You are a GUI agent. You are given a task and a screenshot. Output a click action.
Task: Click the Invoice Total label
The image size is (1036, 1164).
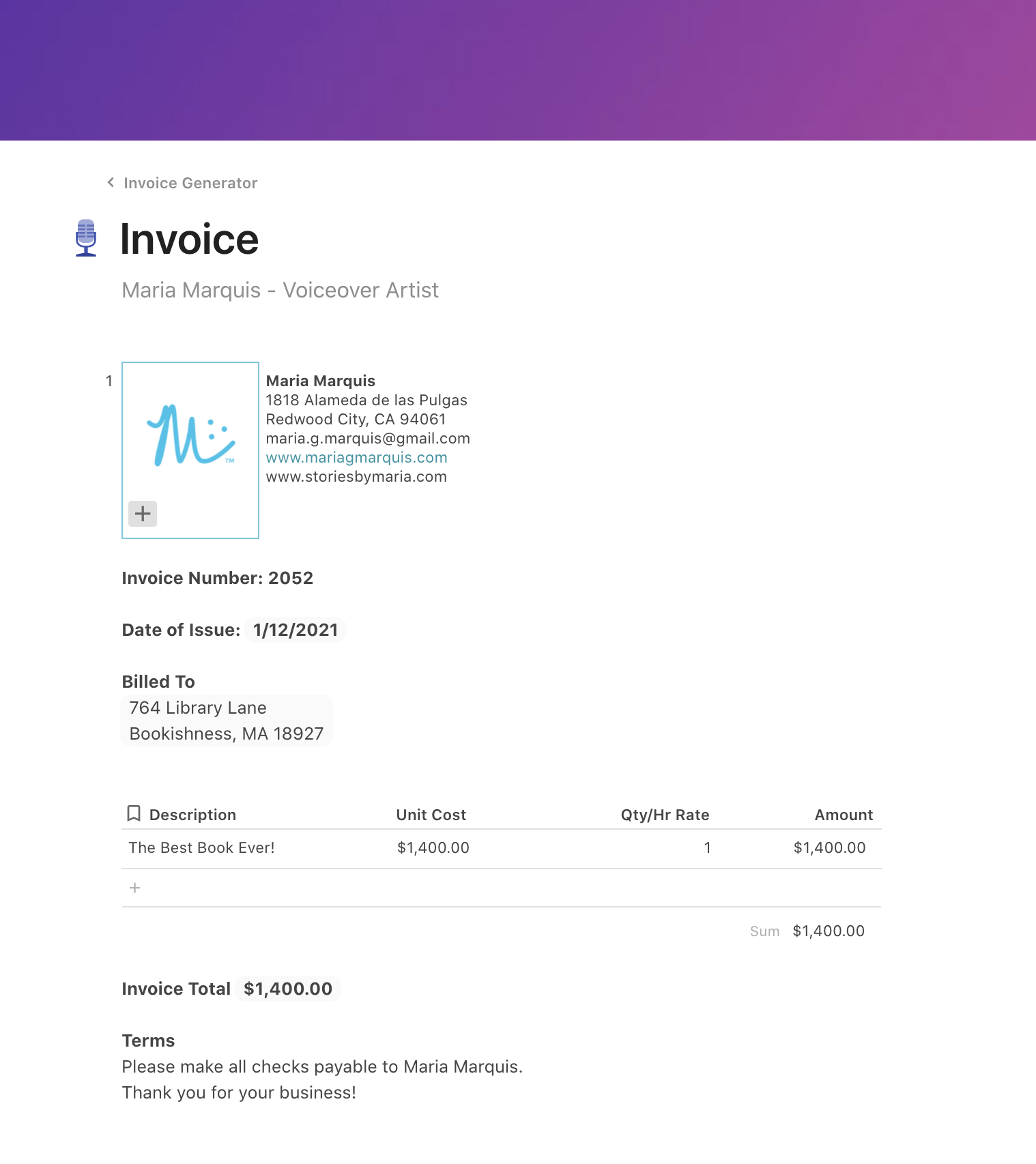pos(176,989)
